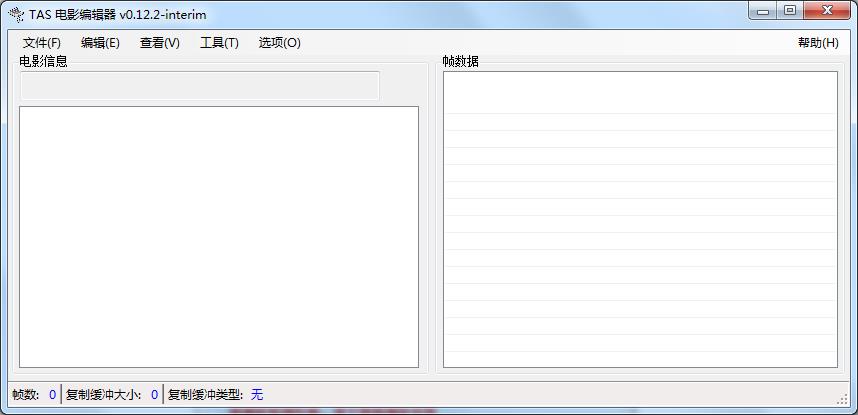Image resolution: width=858 pixels, height=415 pixels.
Task: Minimize the TAS editor window
Action: (x=764, y=10)
